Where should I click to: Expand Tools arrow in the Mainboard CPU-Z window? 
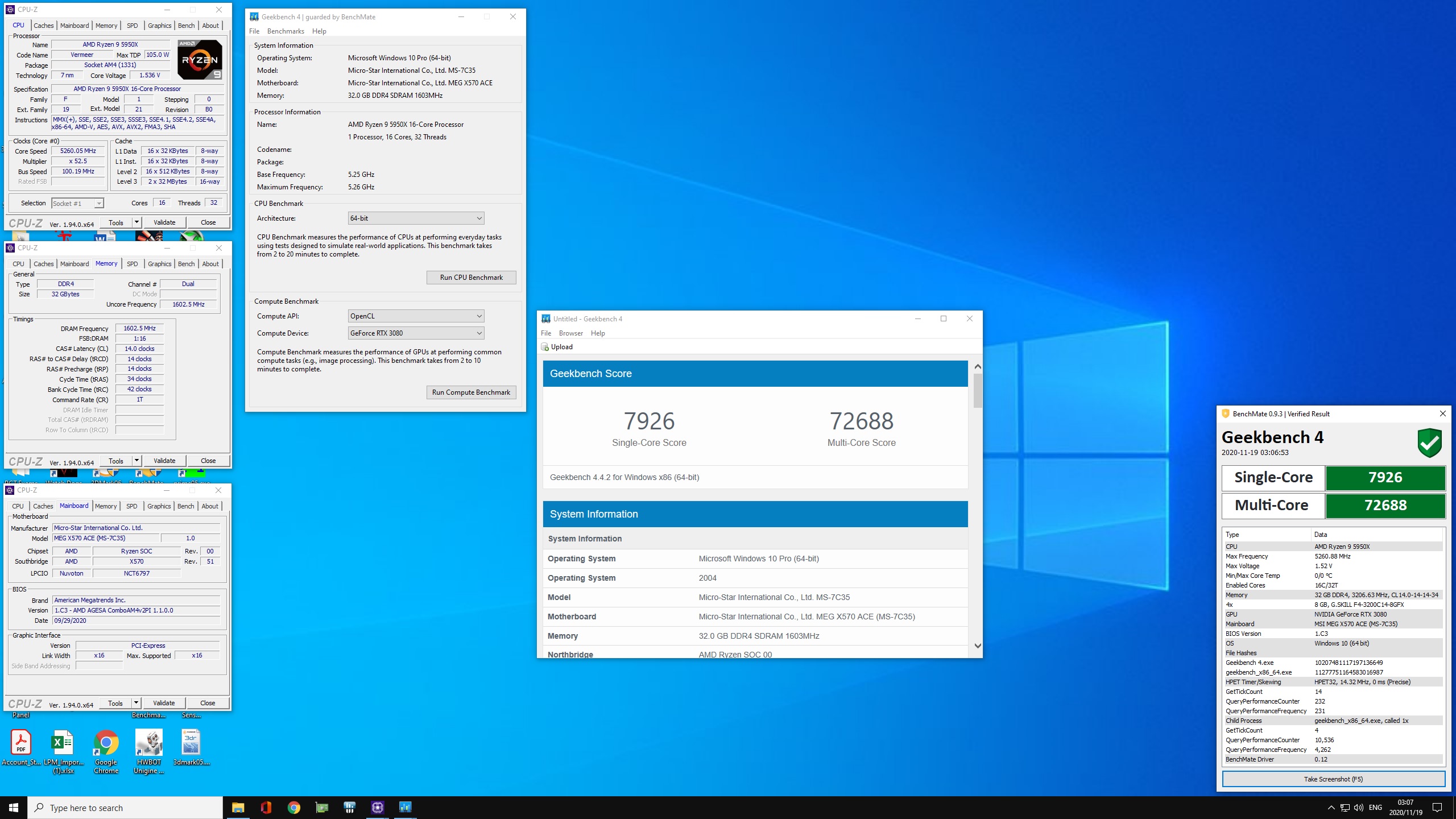(x=136, y=703)
